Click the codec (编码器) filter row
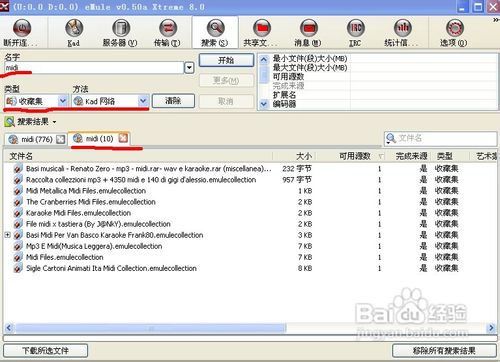Image resolution: width=500 pixels, height=362 pixels. pyautogui.click(x=383, y=104)
